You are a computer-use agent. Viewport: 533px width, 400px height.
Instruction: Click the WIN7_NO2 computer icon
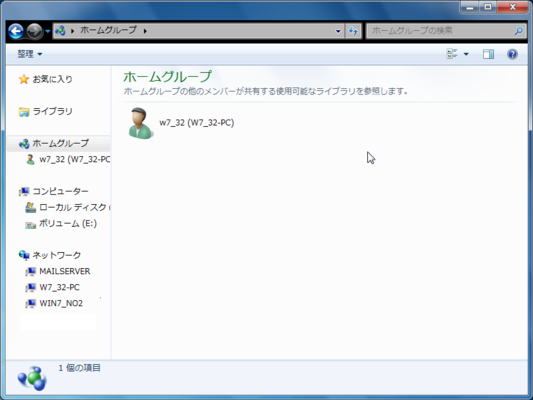[x=30, y=303]
